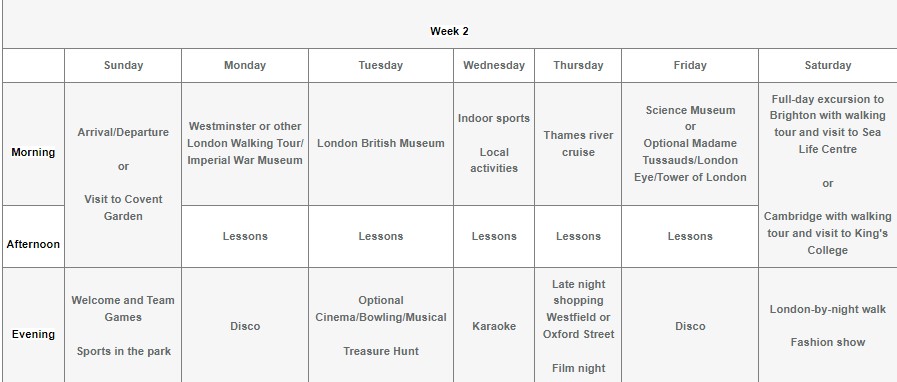Select Friday's Science Museum cell
The height and width of the screenshot is (382, 897).
point(690,144)
